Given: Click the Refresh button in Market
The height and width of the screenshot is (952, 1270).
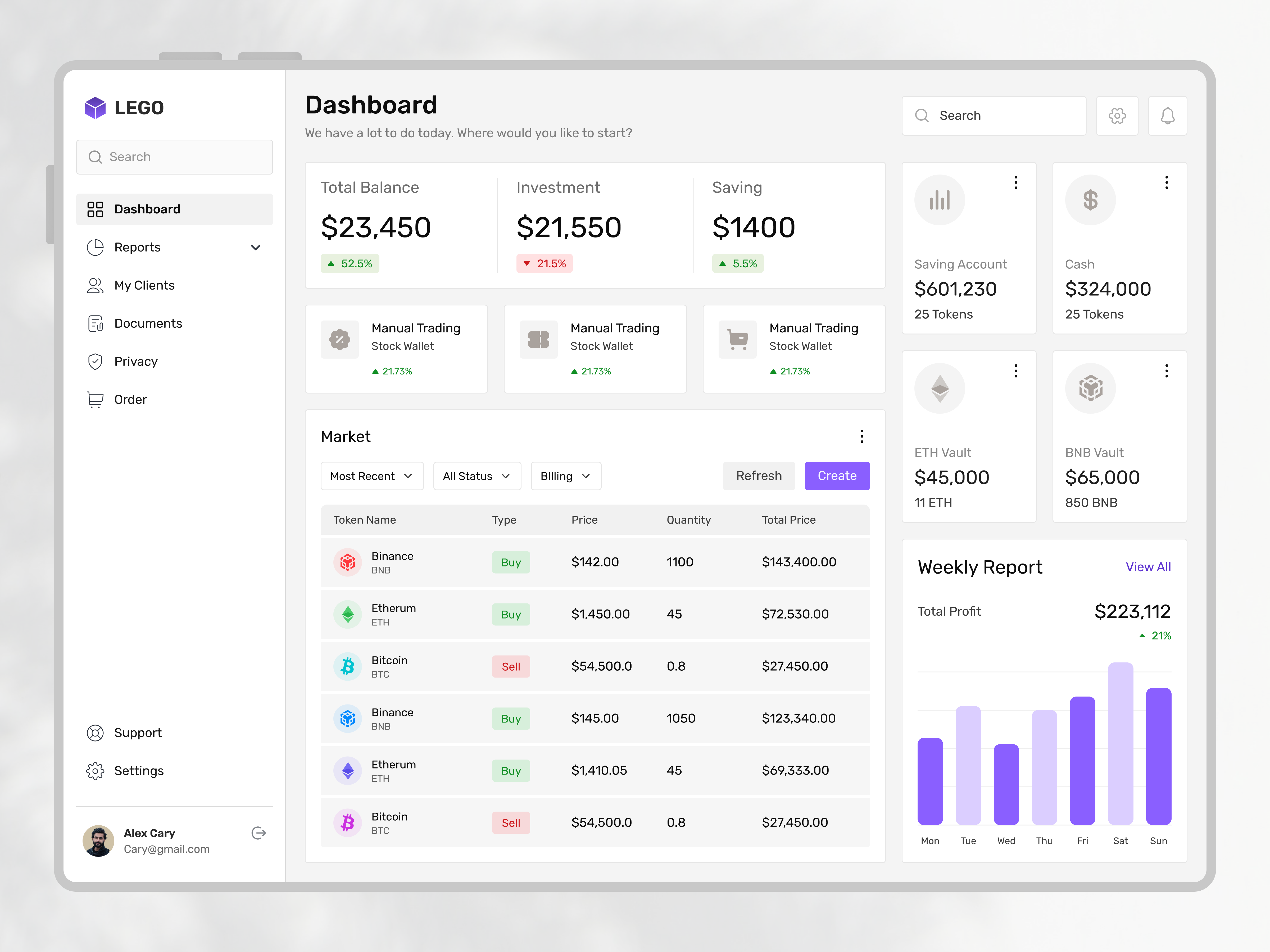Looking at the screenshot, I should click(x=759, y=476).
